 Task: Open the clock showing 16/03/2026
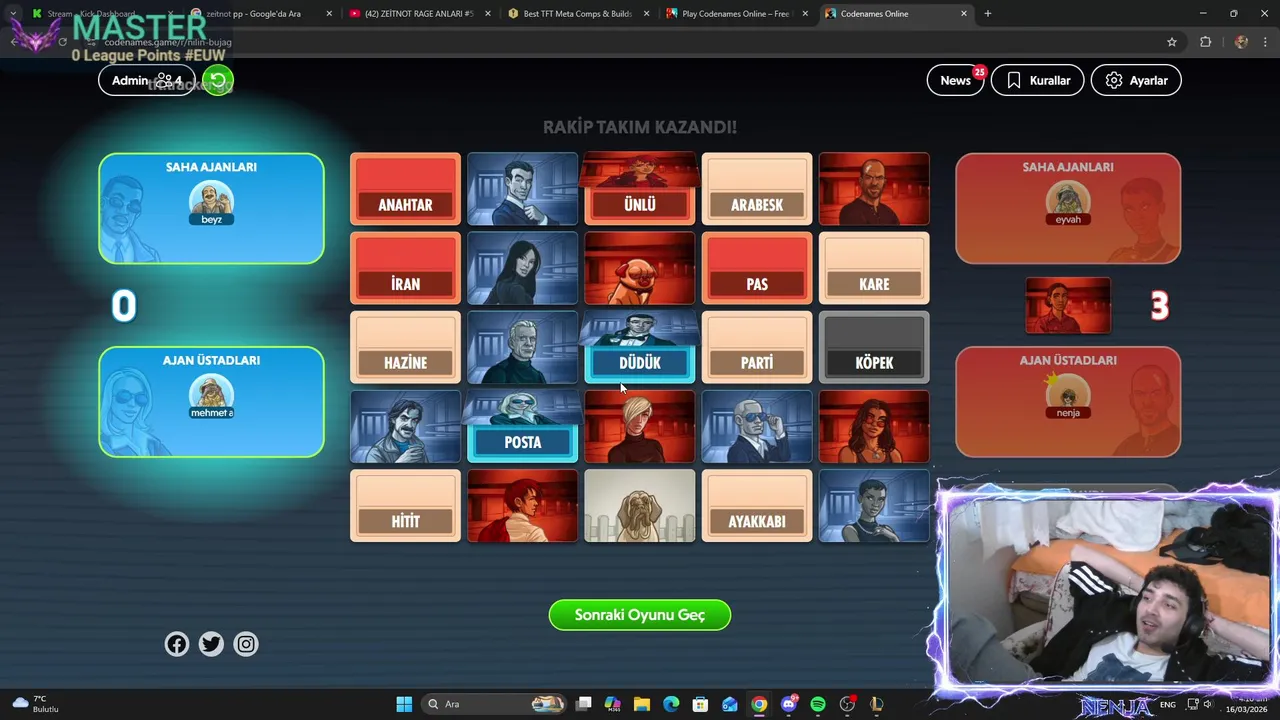1246,704
